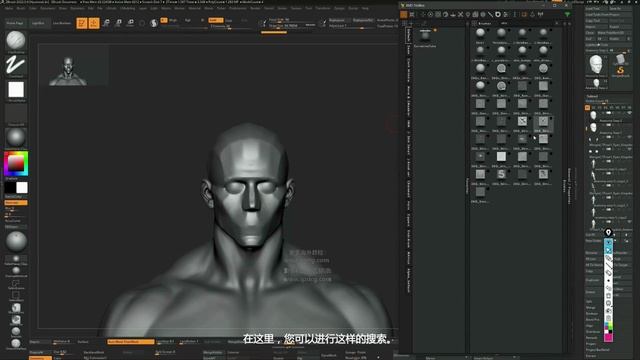Toggle the Mrgb paint mode button

click(173, 20)
